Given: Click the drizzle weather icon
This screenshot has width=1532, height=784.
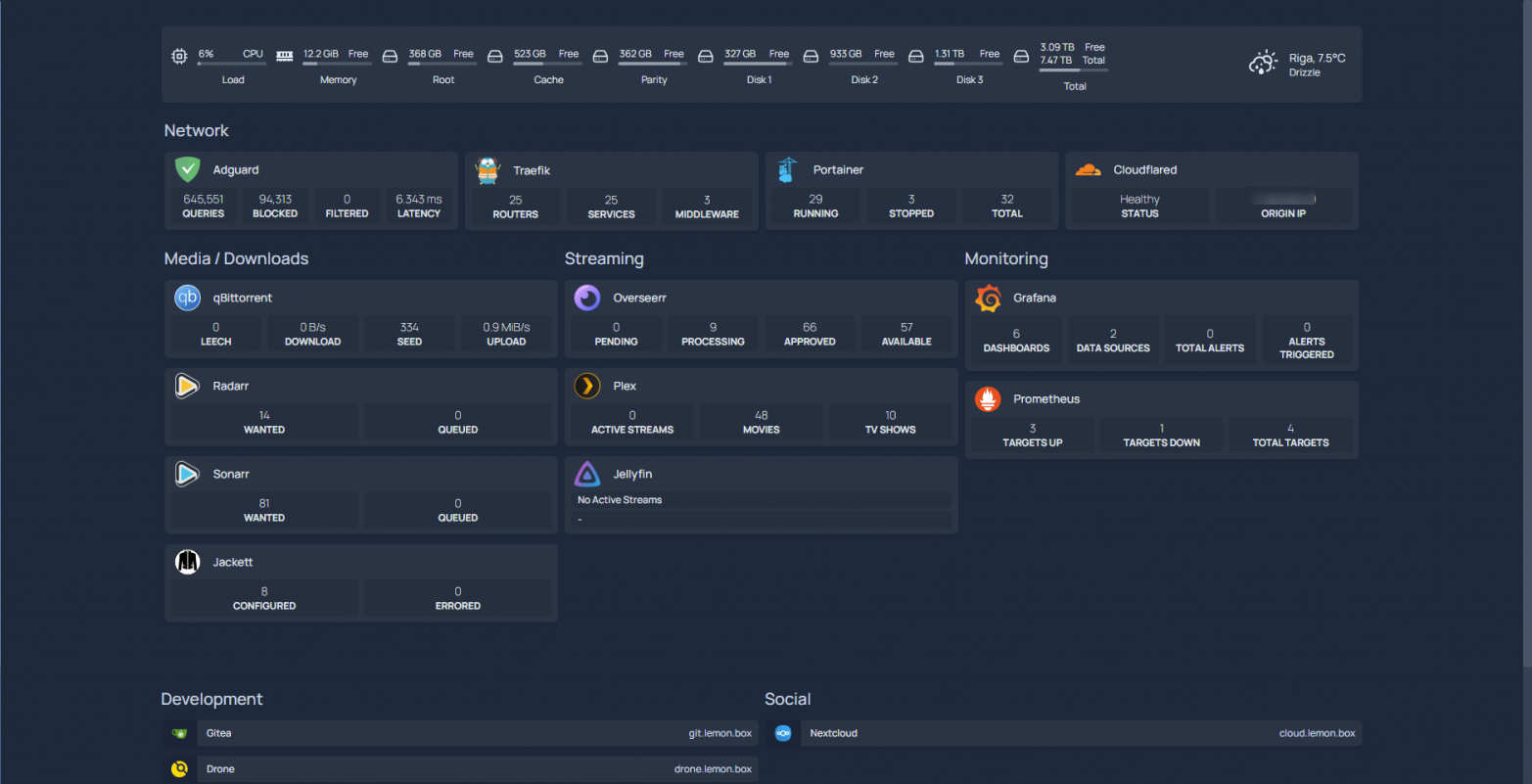Looking at the screenshot, I should coord(1264,63).
